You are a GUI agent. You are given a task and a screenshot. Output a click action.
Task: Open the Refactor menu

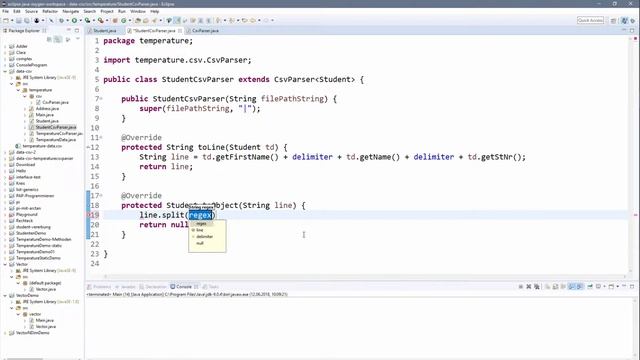[x=50, y=11]
